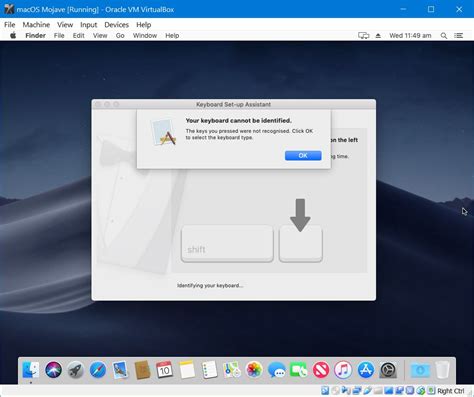The image size is (474, 397).
Task: Open Downloads folder in Dock
Action: click(420, 370)
